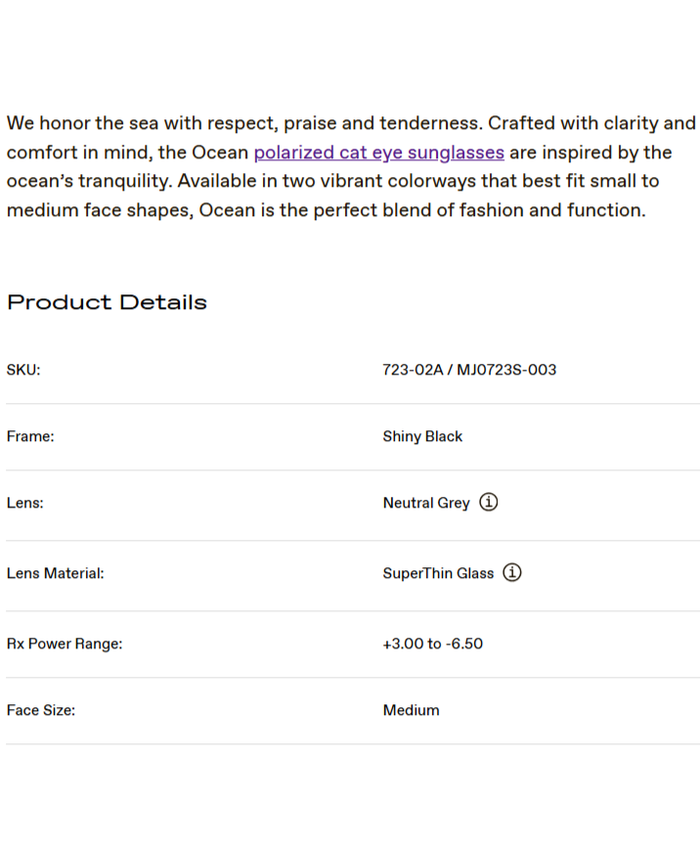Click the Rx Power Range label
This screenshot has height=850, width=700.
tap(64, 644)
